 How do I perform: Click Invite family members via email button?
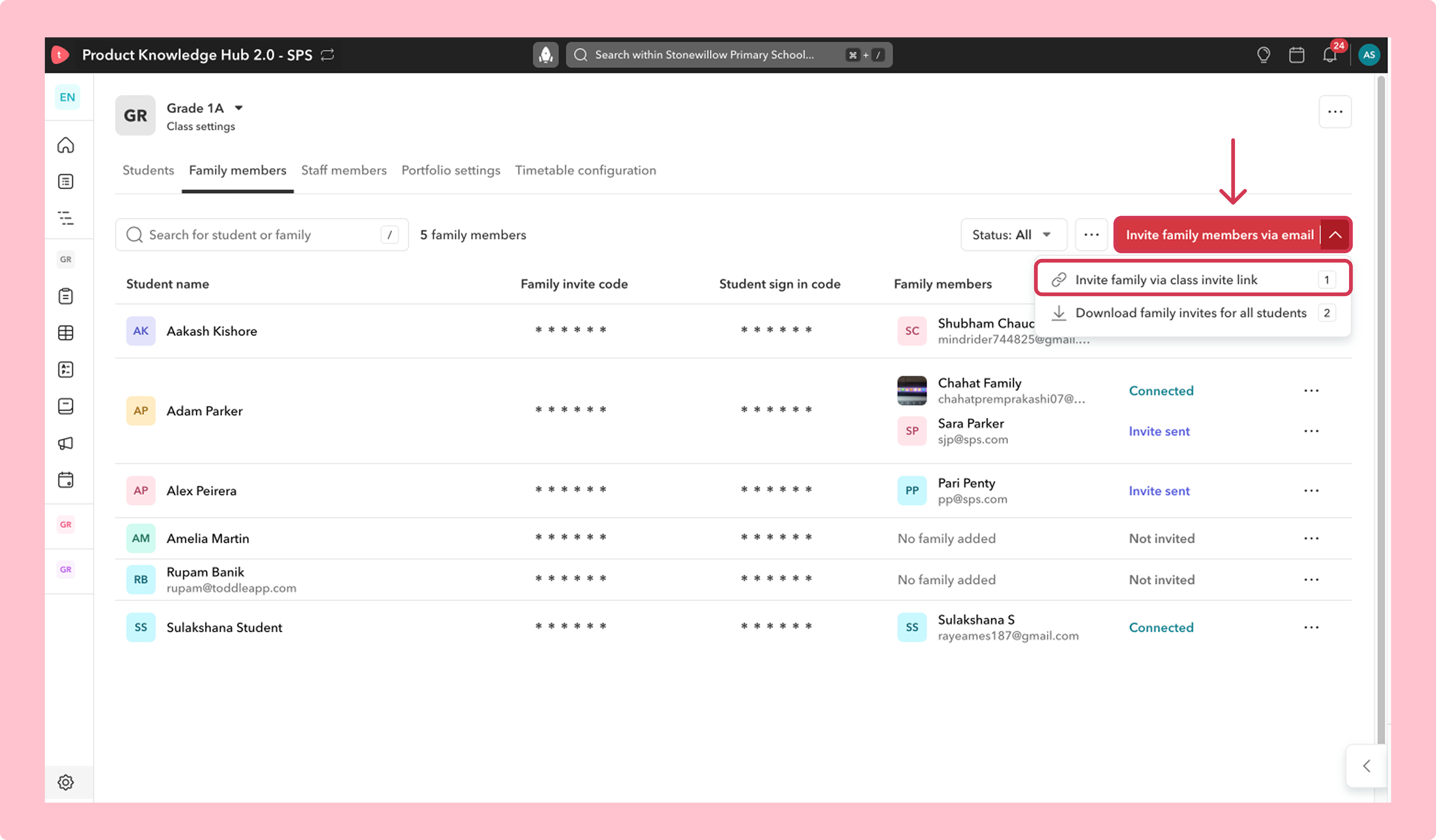1220,235
